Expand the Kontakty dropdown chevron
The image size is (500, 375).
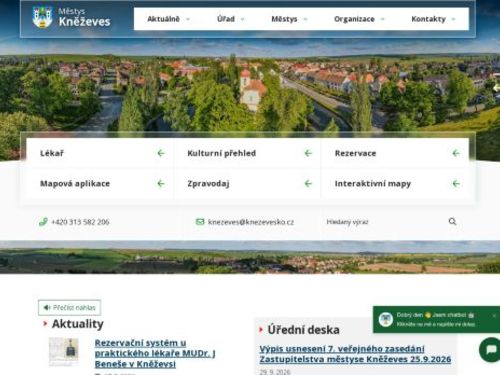(x=453, y=19)
